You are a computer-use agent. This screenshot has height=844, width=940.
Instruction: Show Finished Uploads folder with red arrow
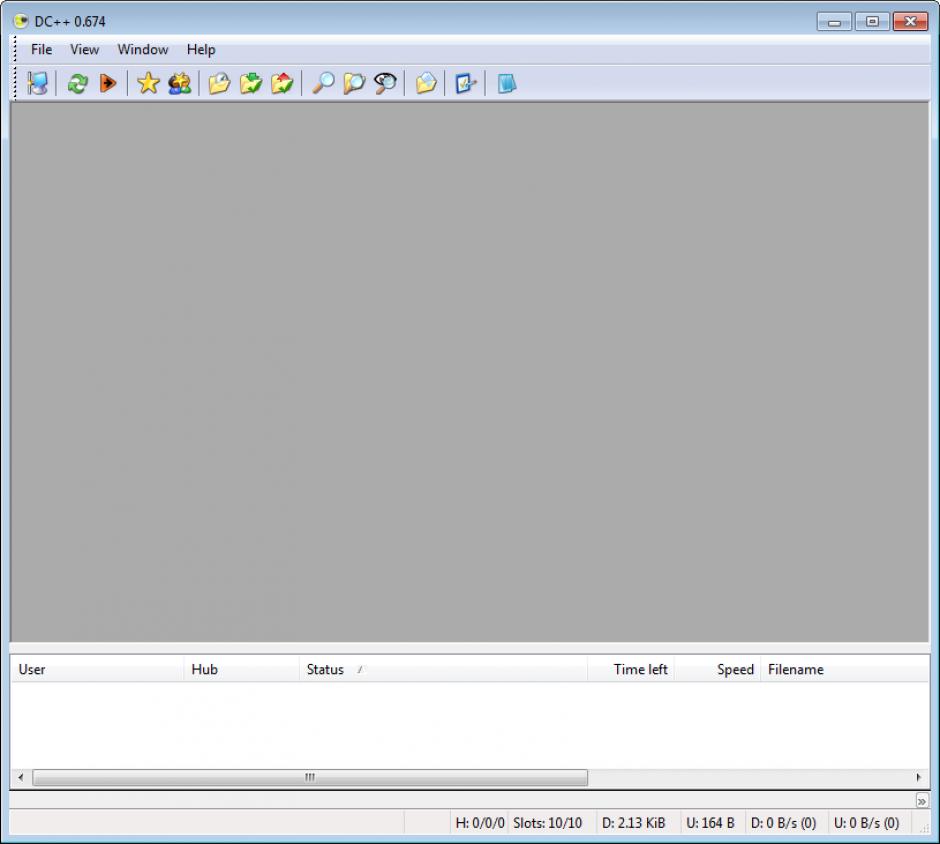tap(282, 83)
